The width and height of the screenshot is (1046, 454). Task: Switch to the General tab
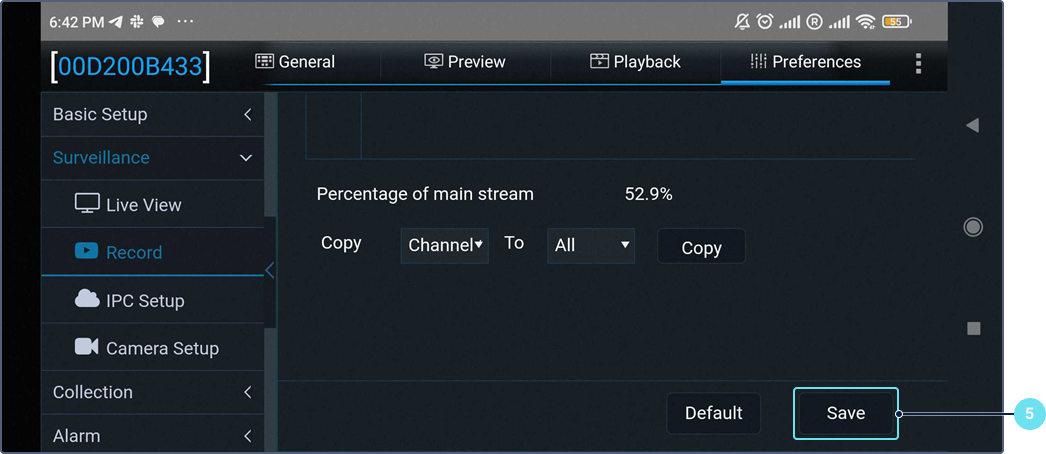[295, 62]
